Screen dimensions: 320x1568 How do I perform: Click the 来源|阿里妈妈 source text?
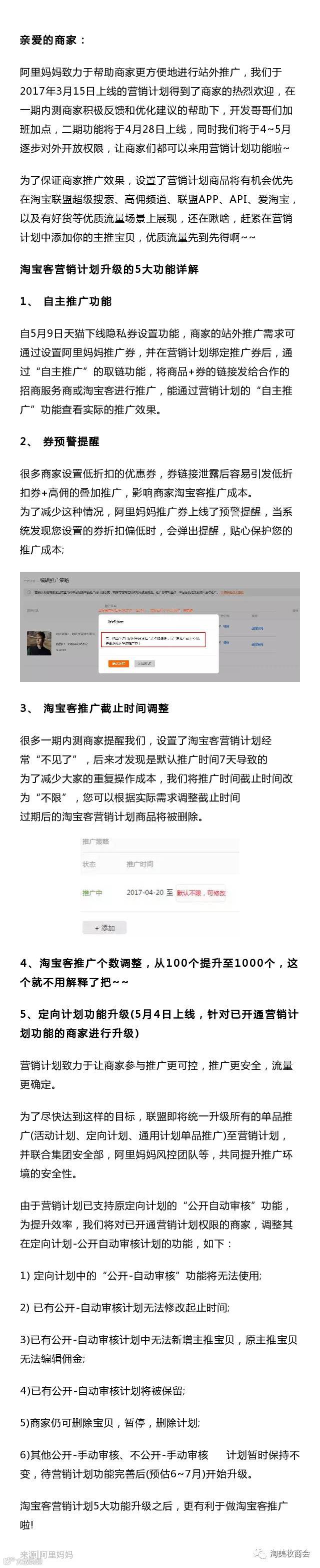click(x=46, y=1554)
